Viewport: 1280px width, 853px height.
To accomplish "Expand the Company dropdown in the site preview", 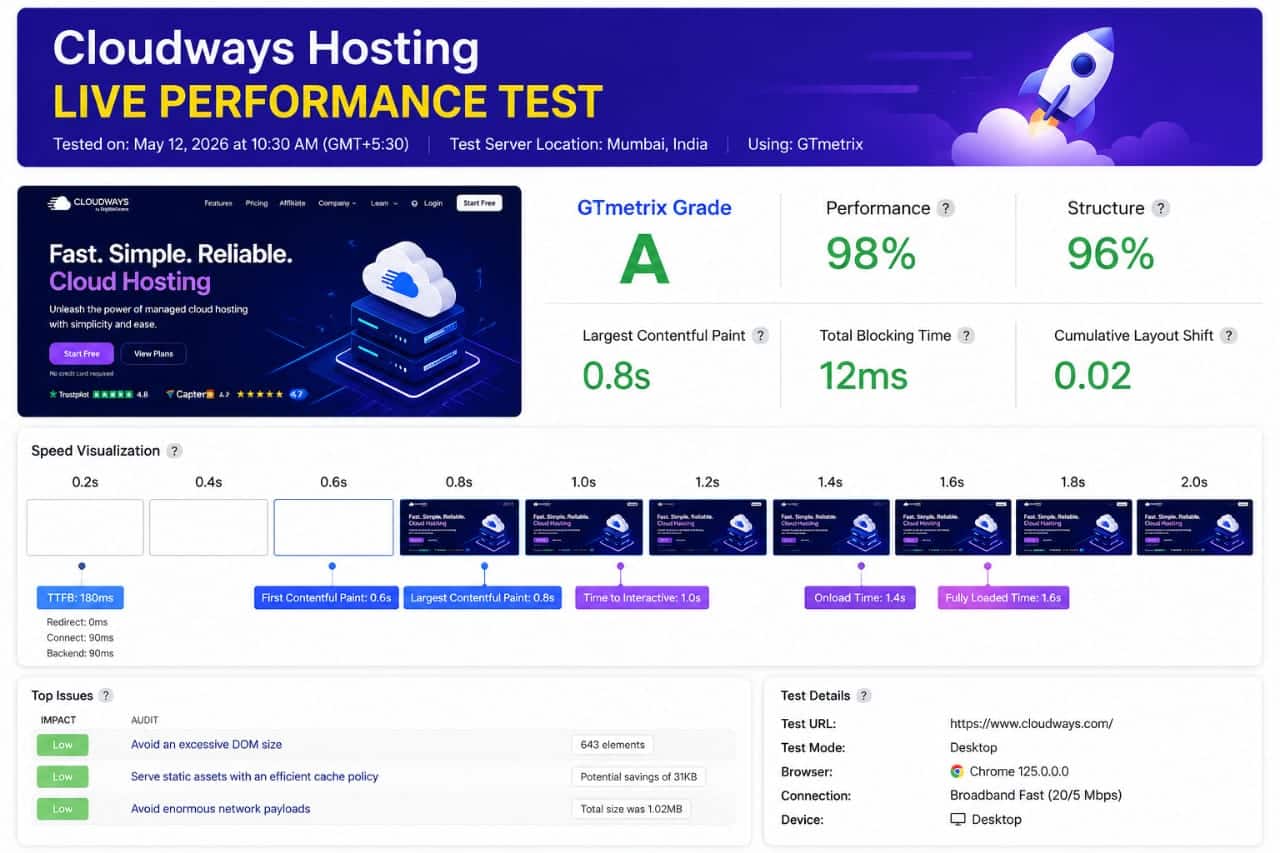I will point(337,203).
